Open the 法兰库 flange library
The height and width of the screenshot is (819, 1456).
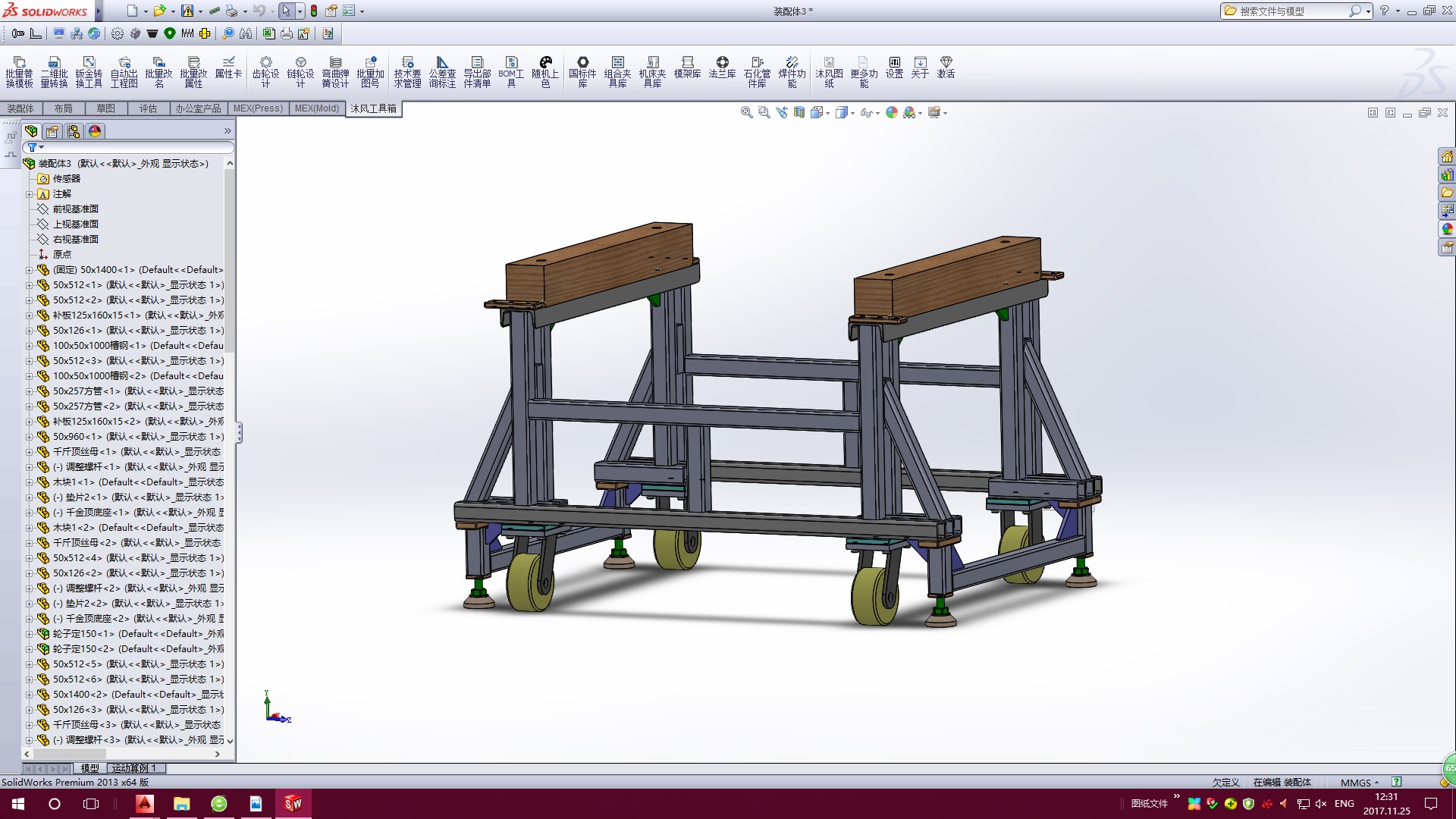tap(722, 67)
